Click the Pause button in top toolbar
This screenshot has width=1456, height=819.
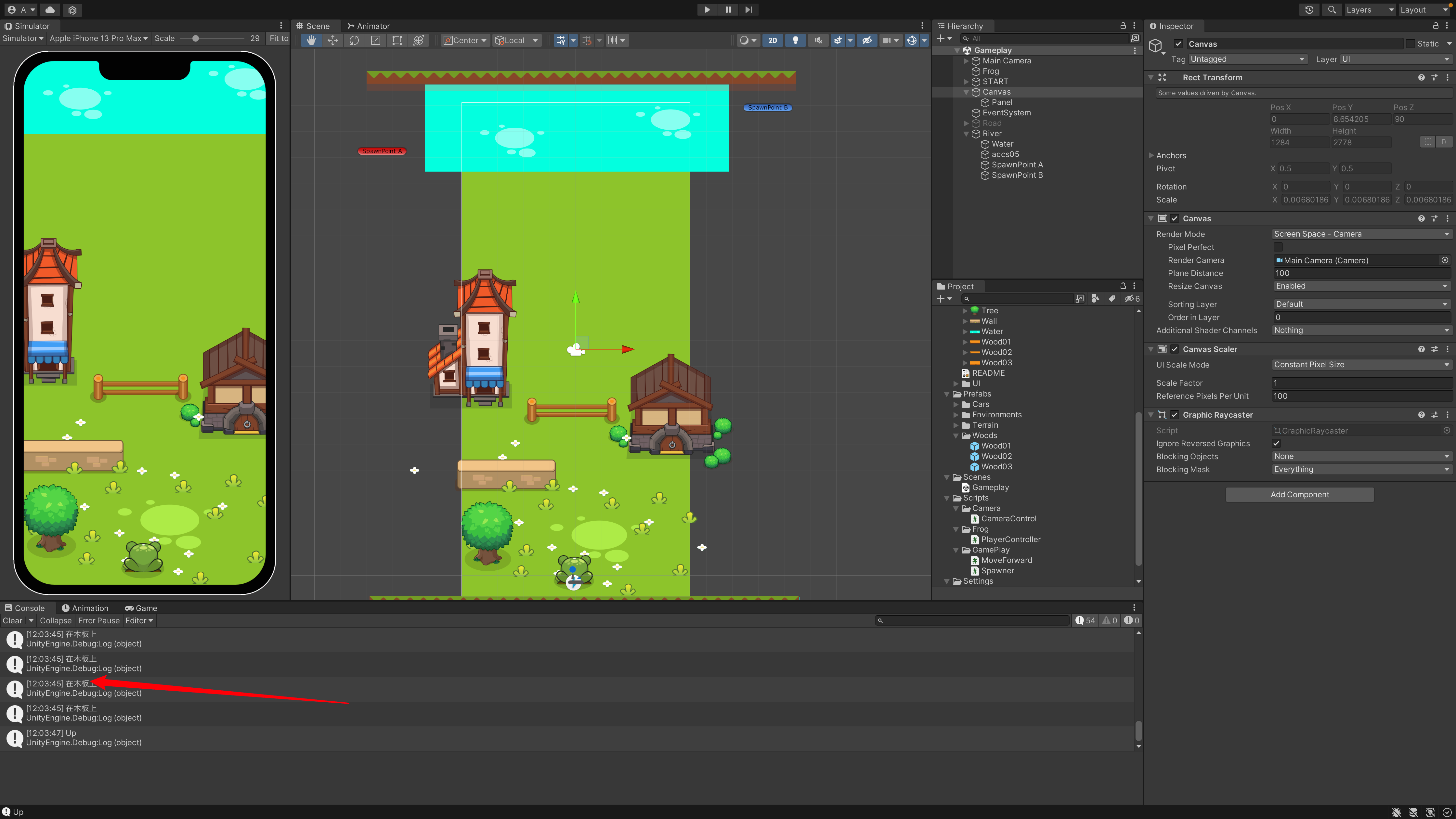728,10
